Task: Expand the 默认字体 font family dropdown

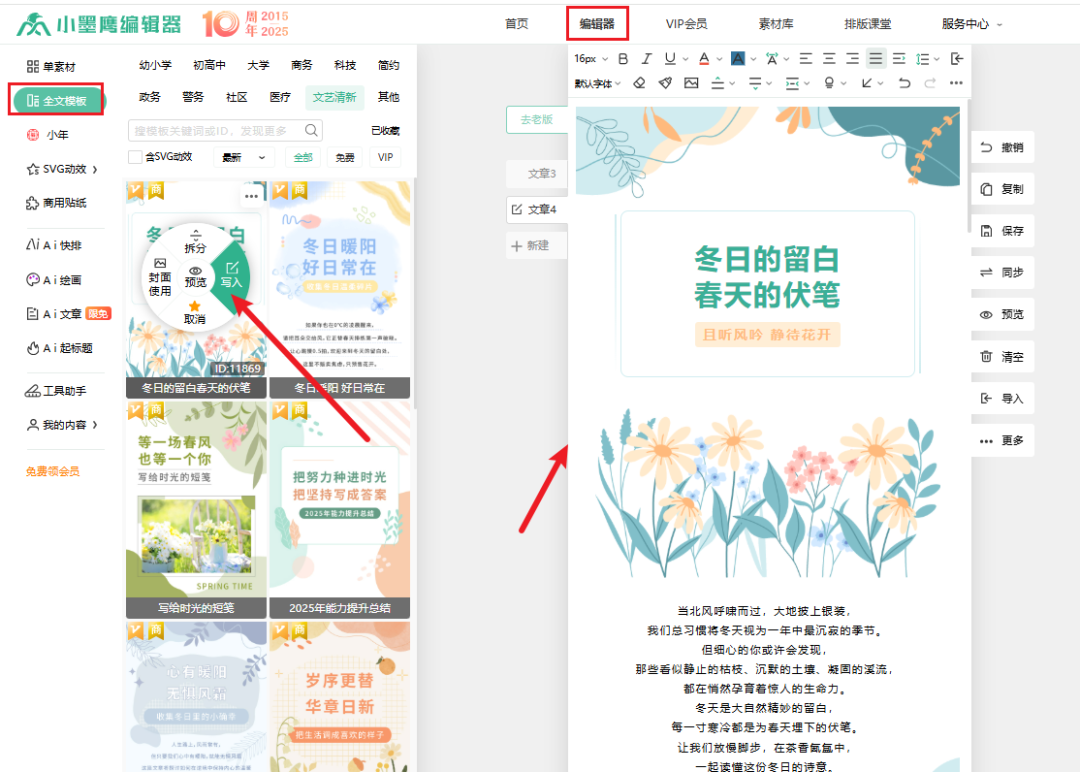Action: 597,83
